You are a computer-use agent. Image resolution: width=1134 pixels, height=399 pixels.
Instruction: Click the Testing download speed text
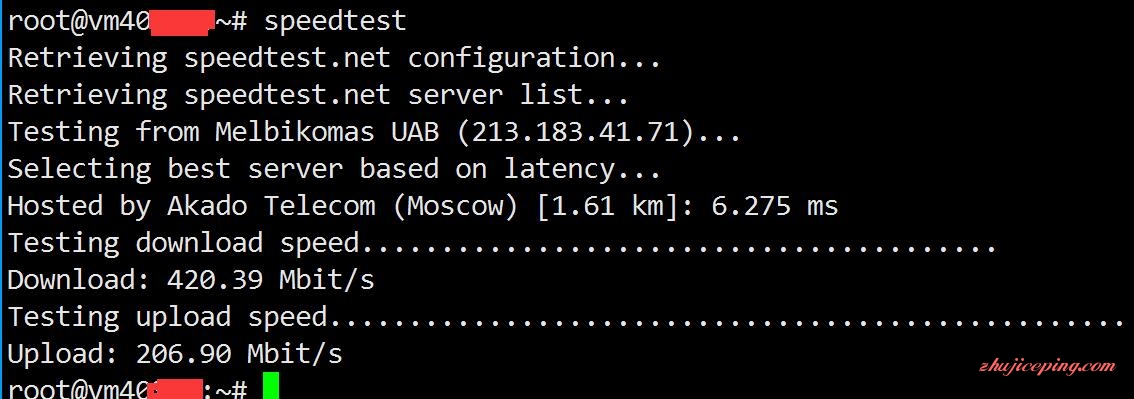184,243
